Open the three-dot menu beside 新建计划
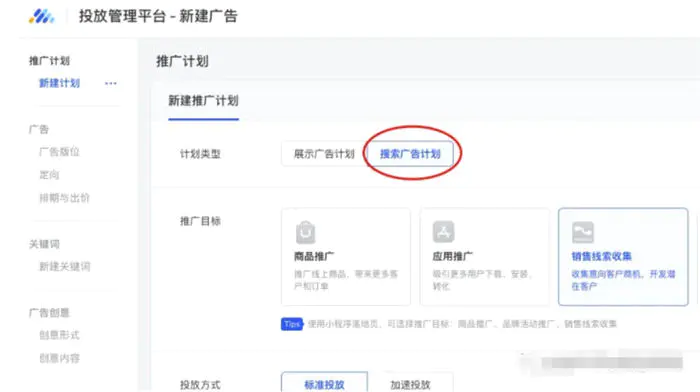 111,83
